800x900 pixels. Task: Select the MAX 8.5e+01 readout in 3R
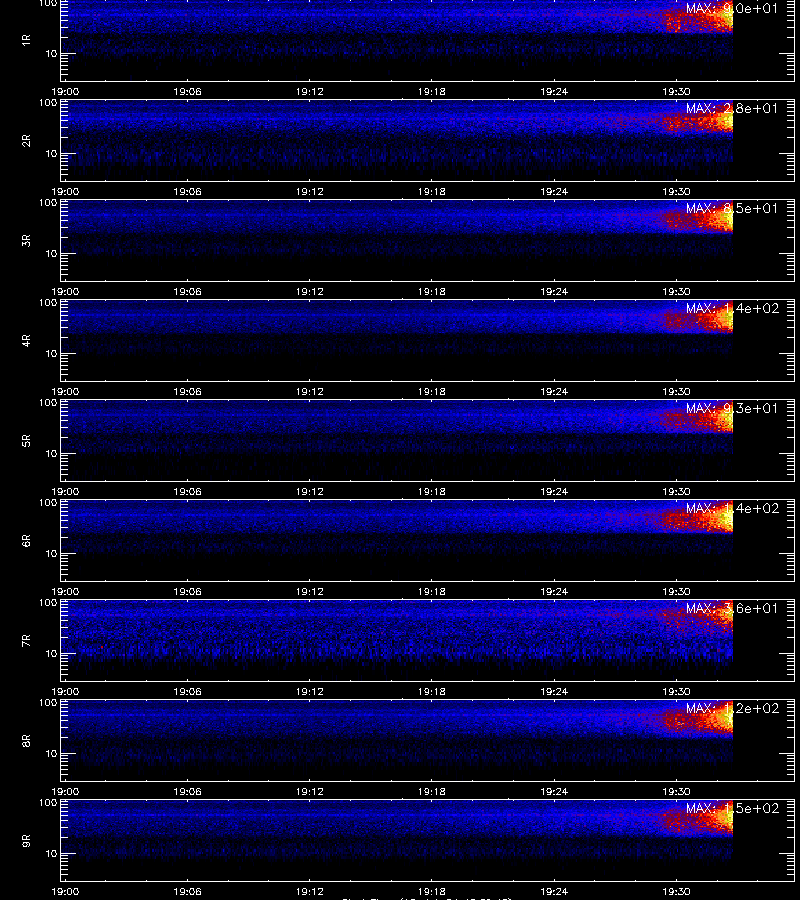click(732, 208)
